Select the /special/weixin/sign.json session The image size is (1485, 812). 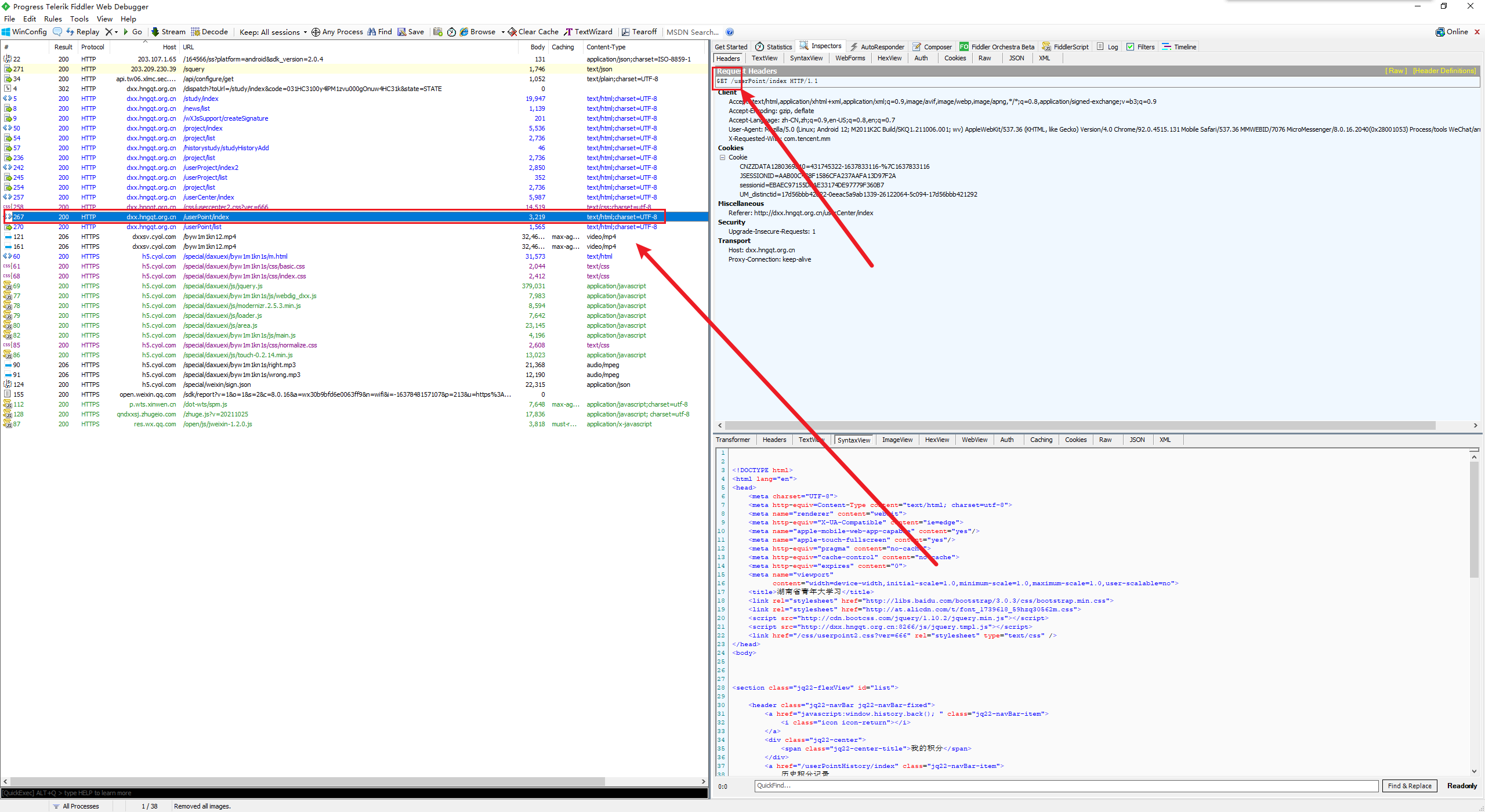point(354,385)
